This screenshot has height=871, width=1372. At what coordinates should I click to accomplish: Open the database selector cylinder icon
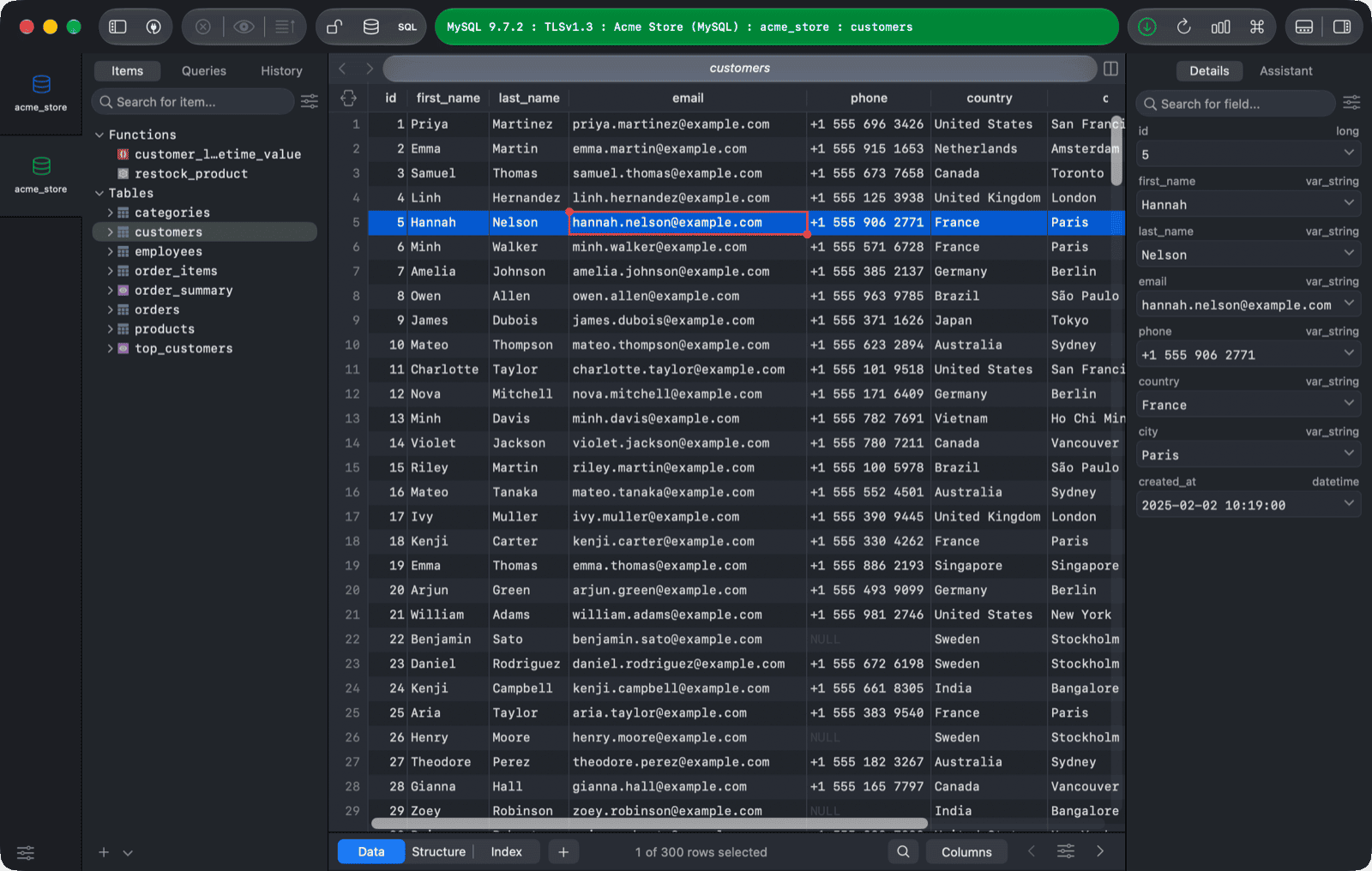coord(371,27)
